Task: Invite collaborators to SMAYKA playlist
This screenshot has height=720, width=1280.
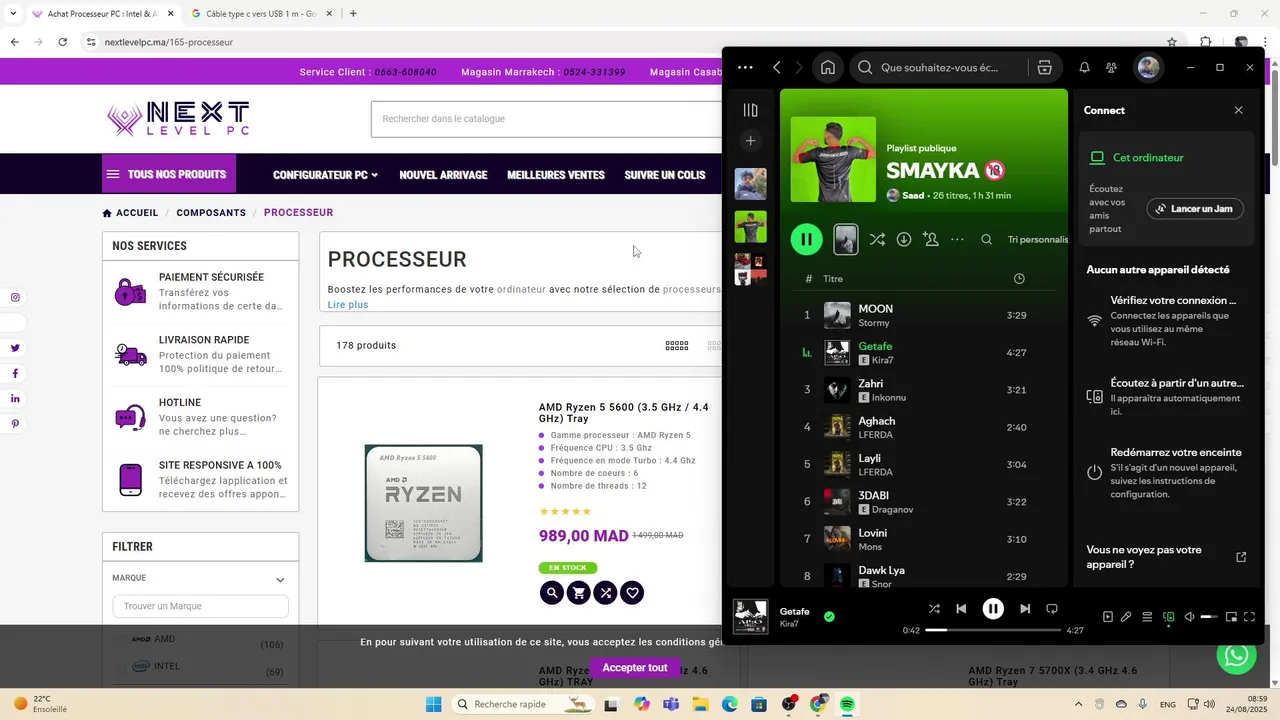Action: (x=931, y=239)
